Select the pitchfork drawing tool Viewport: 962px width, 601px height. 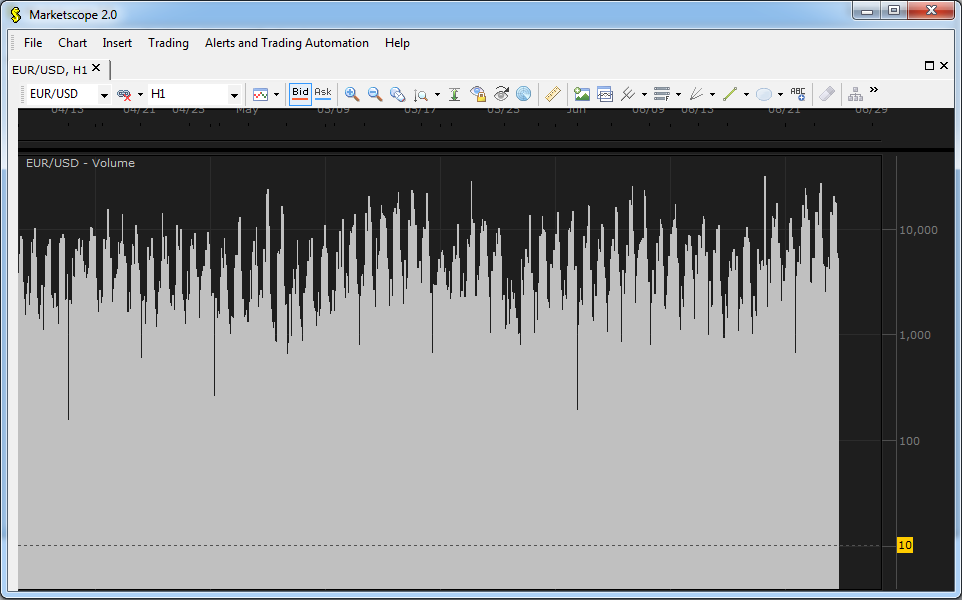[628, 94]
